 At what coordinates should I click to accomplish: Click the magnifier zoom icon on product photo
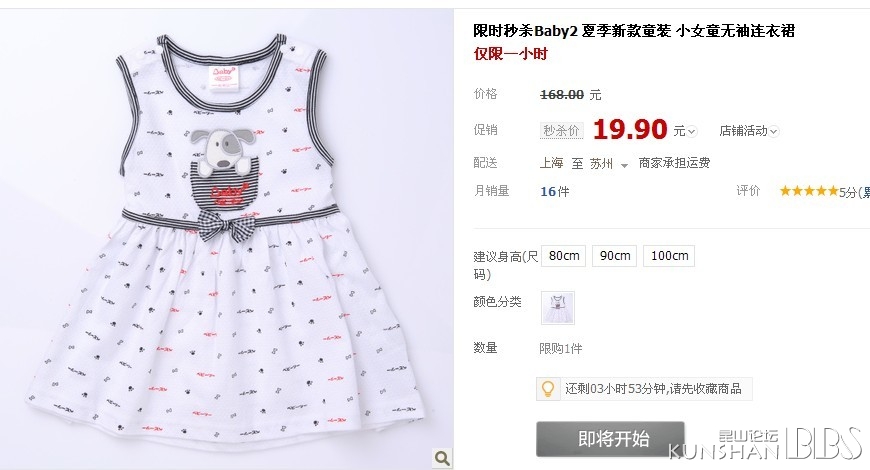pos(442,458)
